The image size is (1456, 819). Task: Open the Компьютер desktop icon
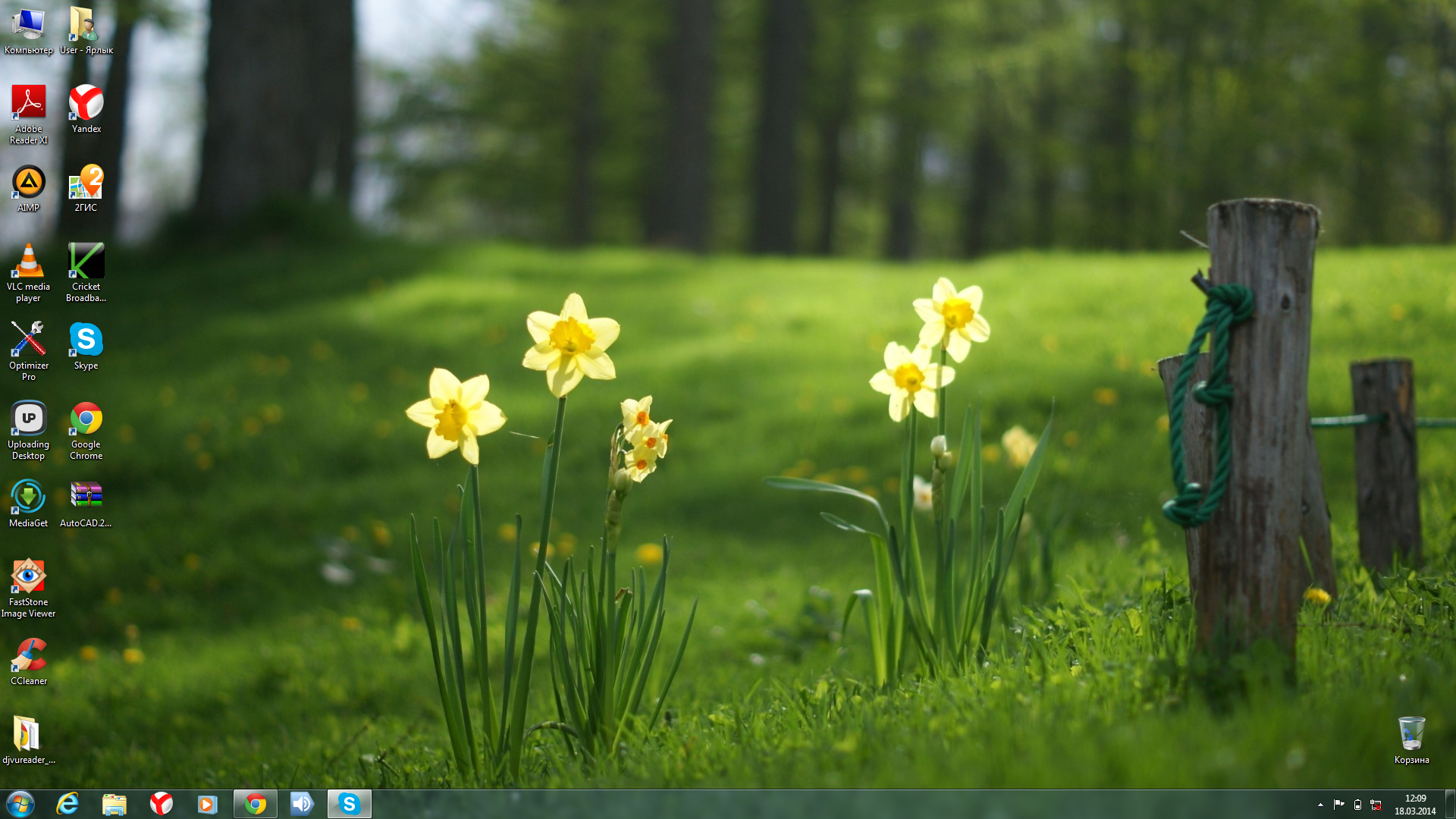tap(28, 31)
